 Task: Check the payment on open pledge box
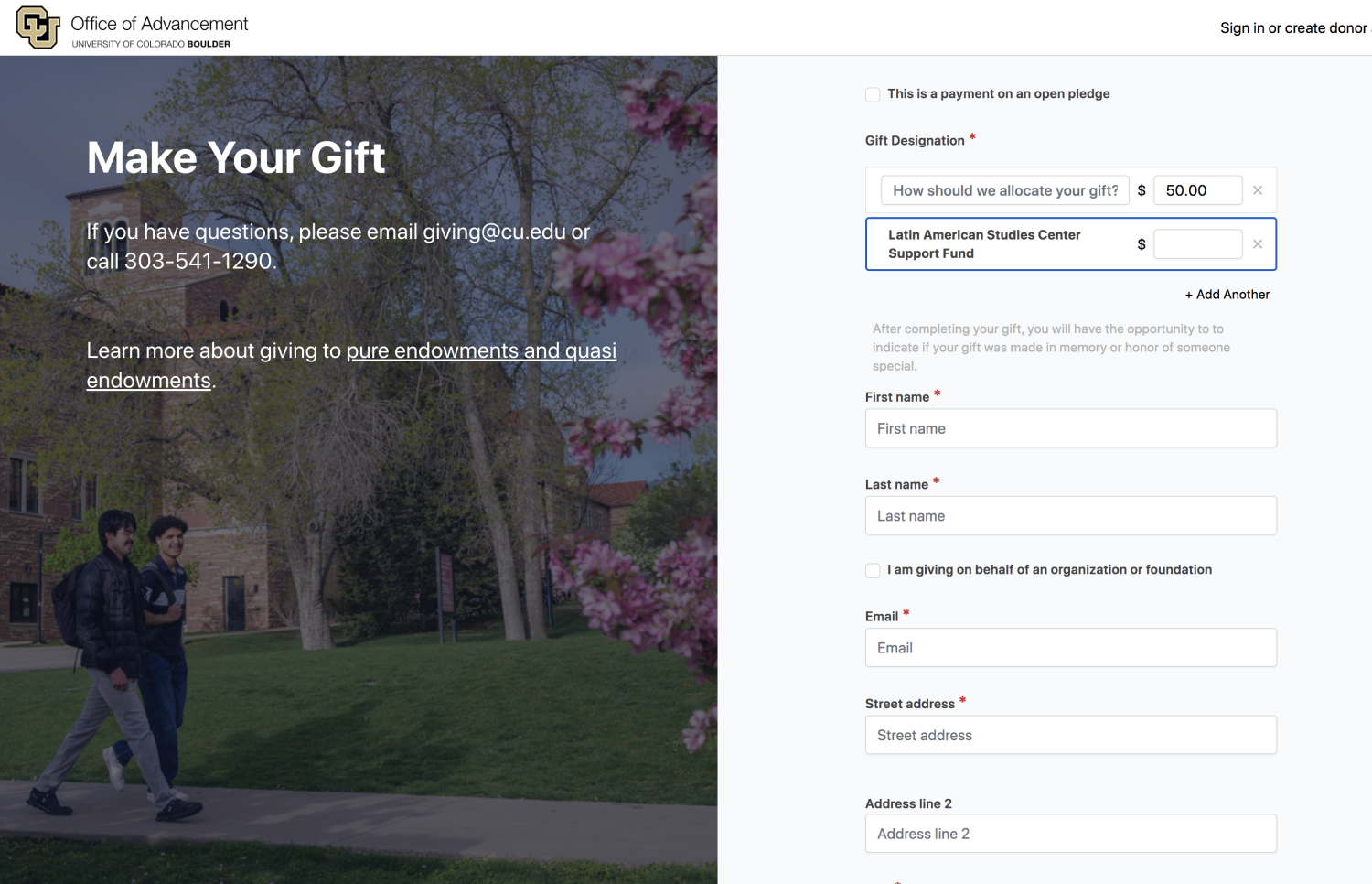tap(873, 94)
